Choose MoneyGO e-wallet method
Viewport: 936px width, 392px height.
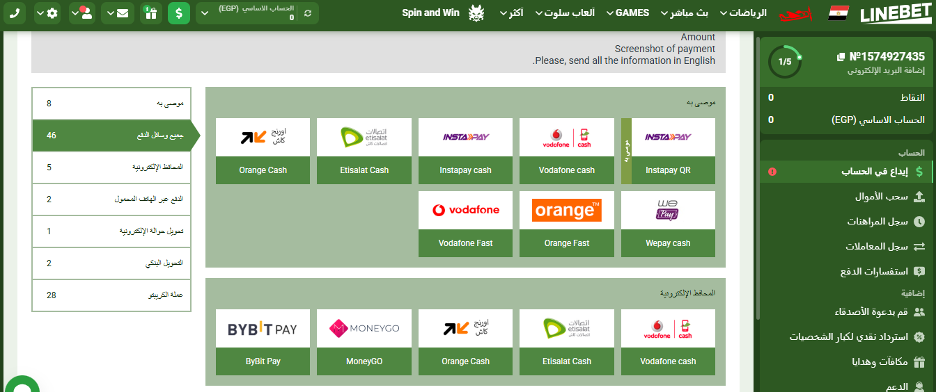coord(364,342)
